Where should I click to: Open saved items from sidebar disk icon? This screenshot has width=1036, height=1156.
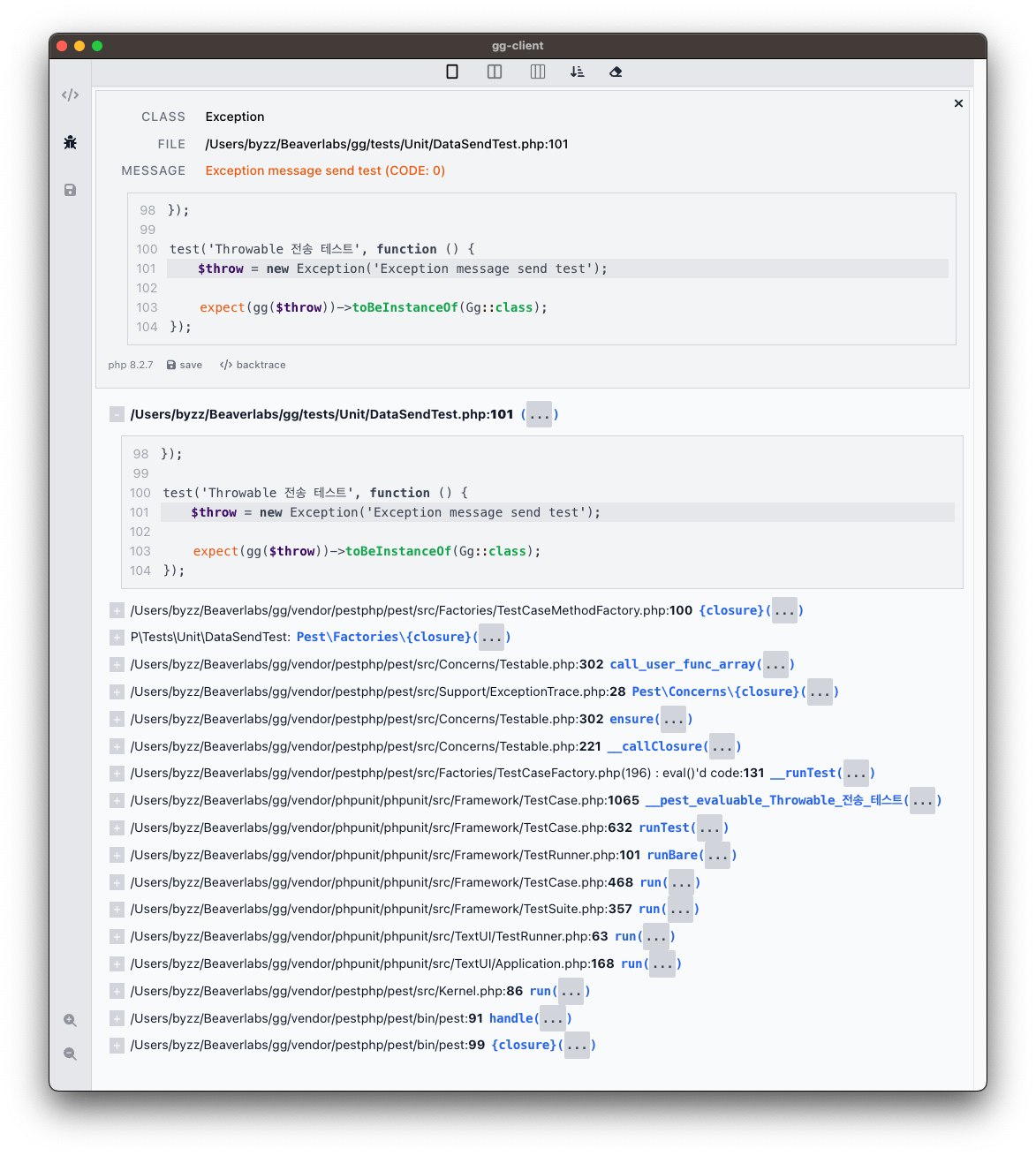[71, 190]
